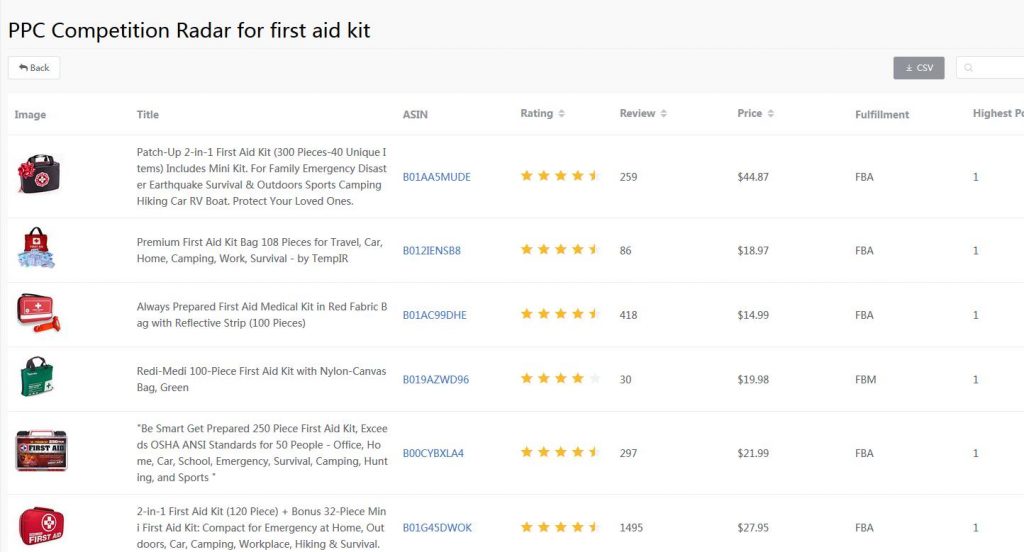The width and height of the screenshot is (1024, 552).
Task: Click the Patch-Up first aid kit thumbnail
Action: (x=39, y=175)
